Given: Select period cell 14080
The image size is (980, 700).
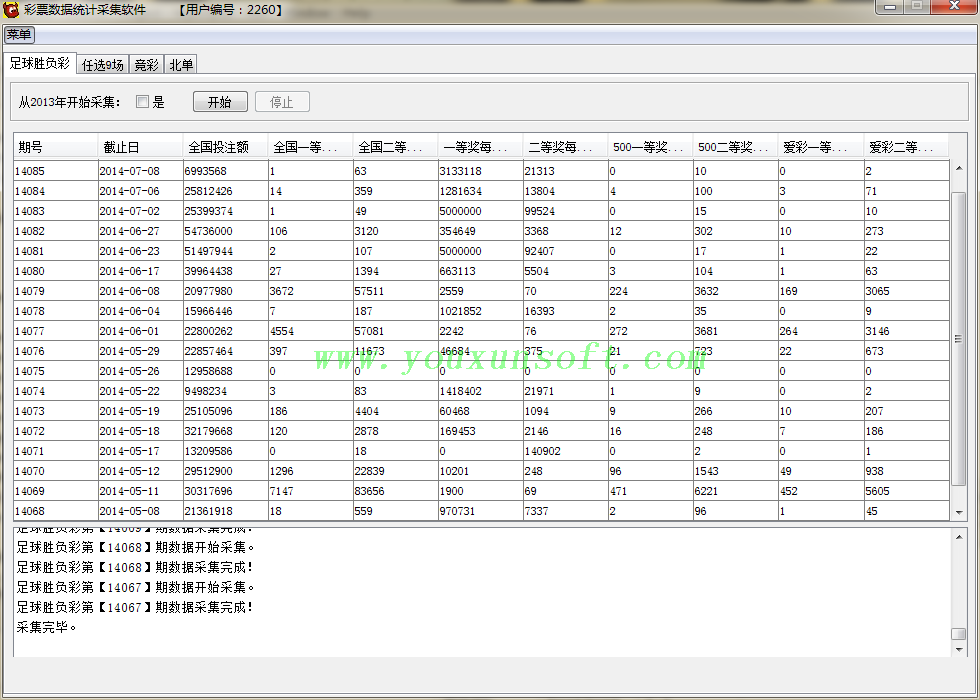Looking at the screenshot, I should click(x=56, y=271).
